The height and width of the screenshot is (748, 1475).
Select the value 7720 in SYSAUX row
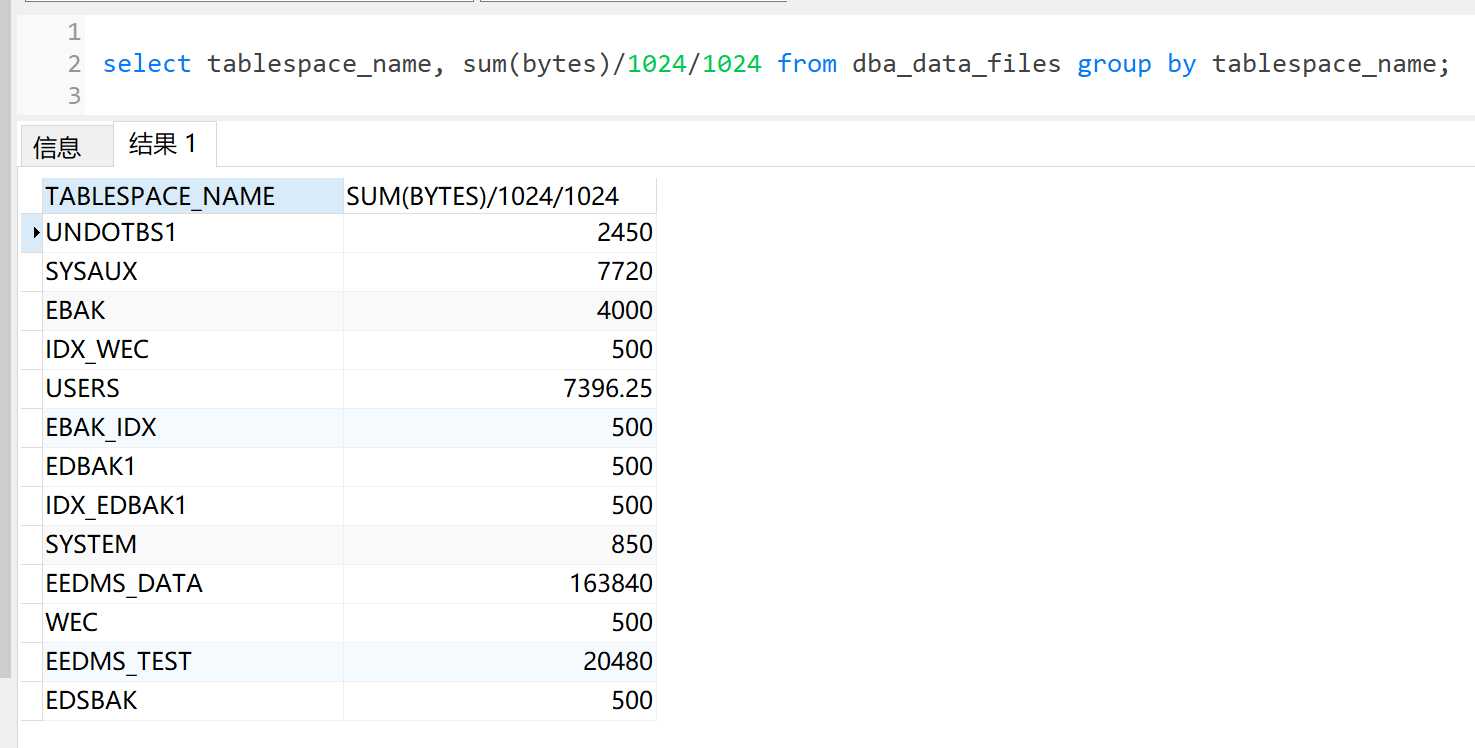coord(500,272)
